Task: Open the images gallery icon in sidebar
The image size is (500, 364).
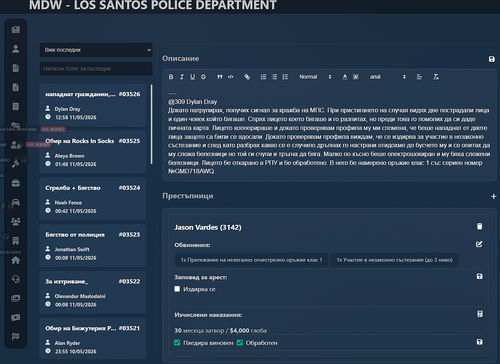Action: coord(15,298)
